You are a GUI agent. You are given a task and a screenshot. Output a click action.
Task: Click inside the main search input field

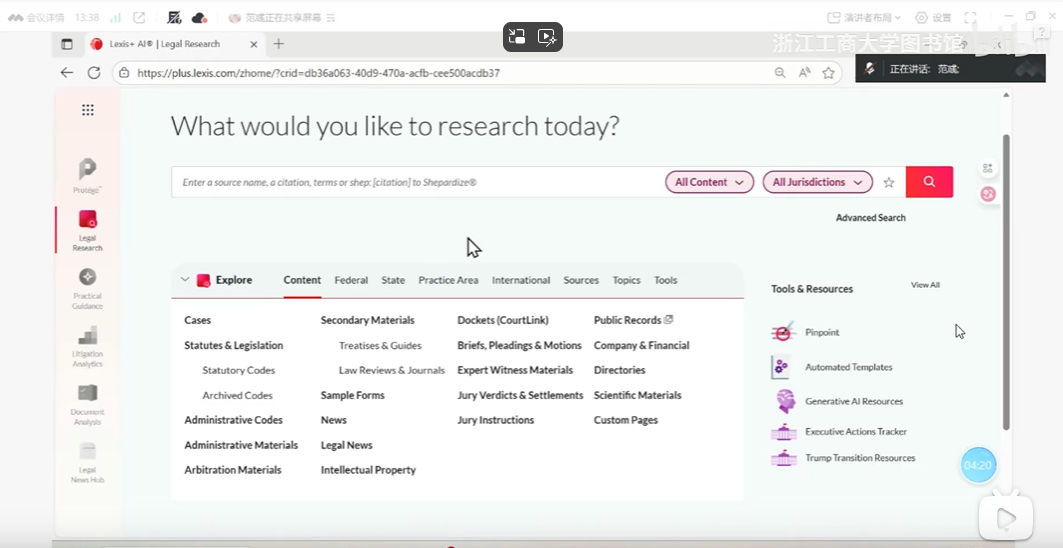click(x=415, y=183)
